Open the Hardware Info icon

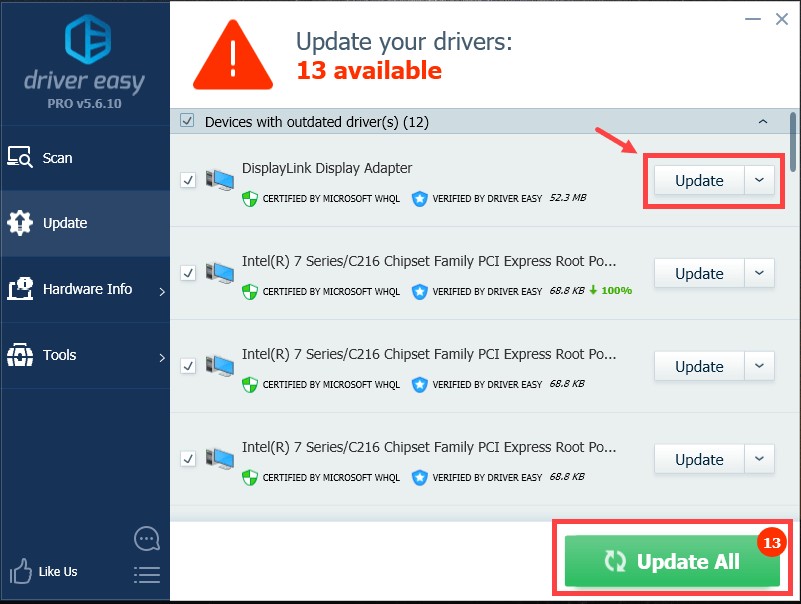tap(20, 289)
